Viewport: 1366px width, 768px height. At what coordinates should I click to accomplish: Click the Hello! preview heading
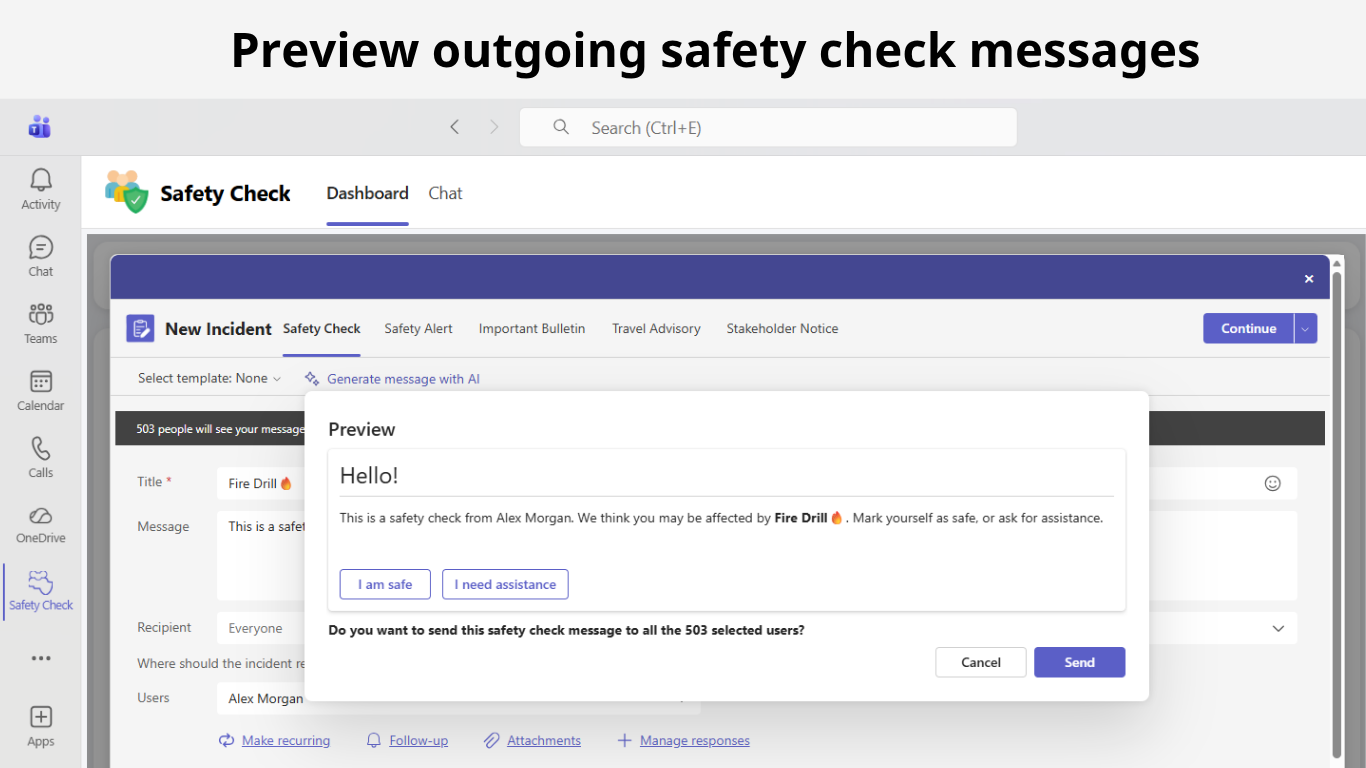click(369, 476)
